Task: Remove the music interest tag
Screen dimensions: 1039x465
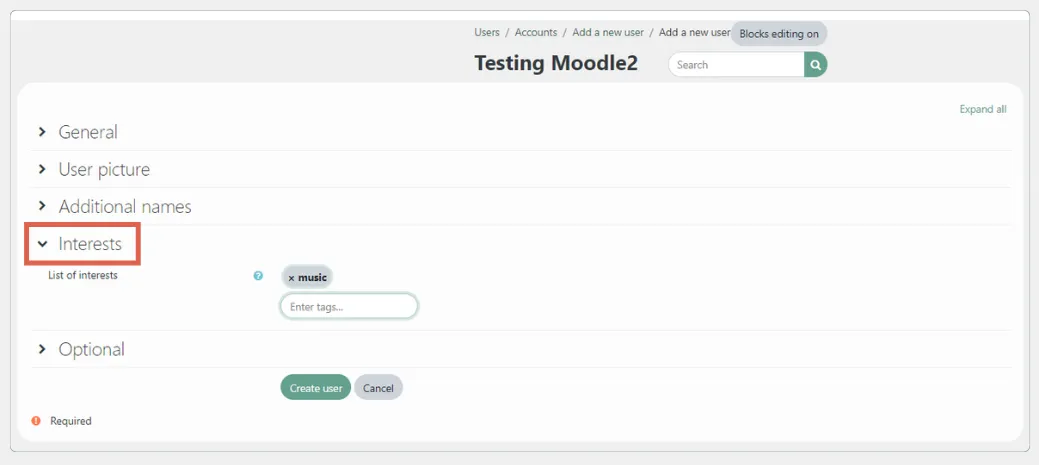Action: [307, 278]
